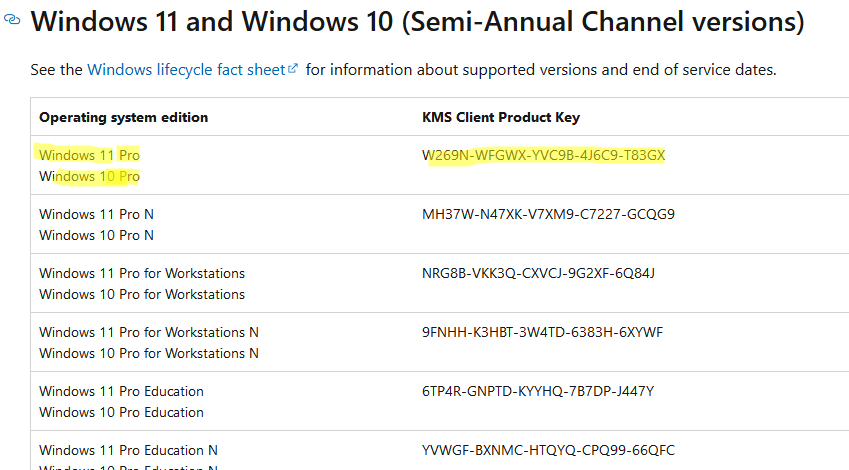Click the external link icon after fact sheet
Screen dimensions: 849x470
coord(293,68)
